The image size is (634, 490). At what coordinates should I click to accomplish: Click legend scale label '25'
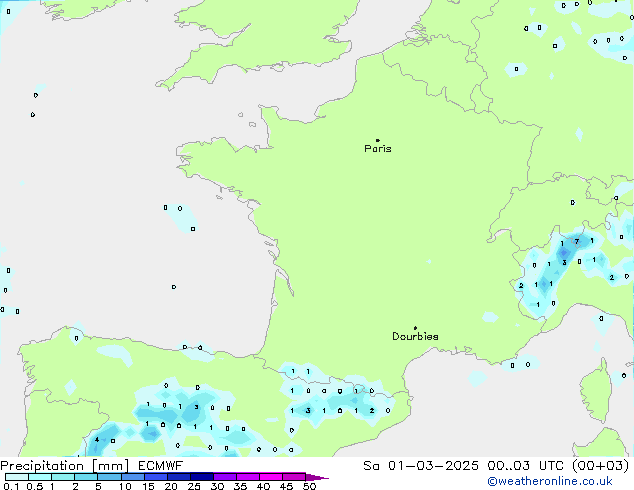pyautogui.click(x=194, y=486)
